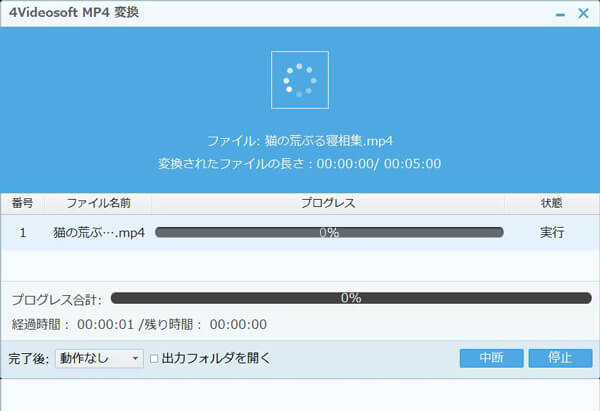Click the 番号 column header
The image size is (600, 411).
(x=22, y=203)
